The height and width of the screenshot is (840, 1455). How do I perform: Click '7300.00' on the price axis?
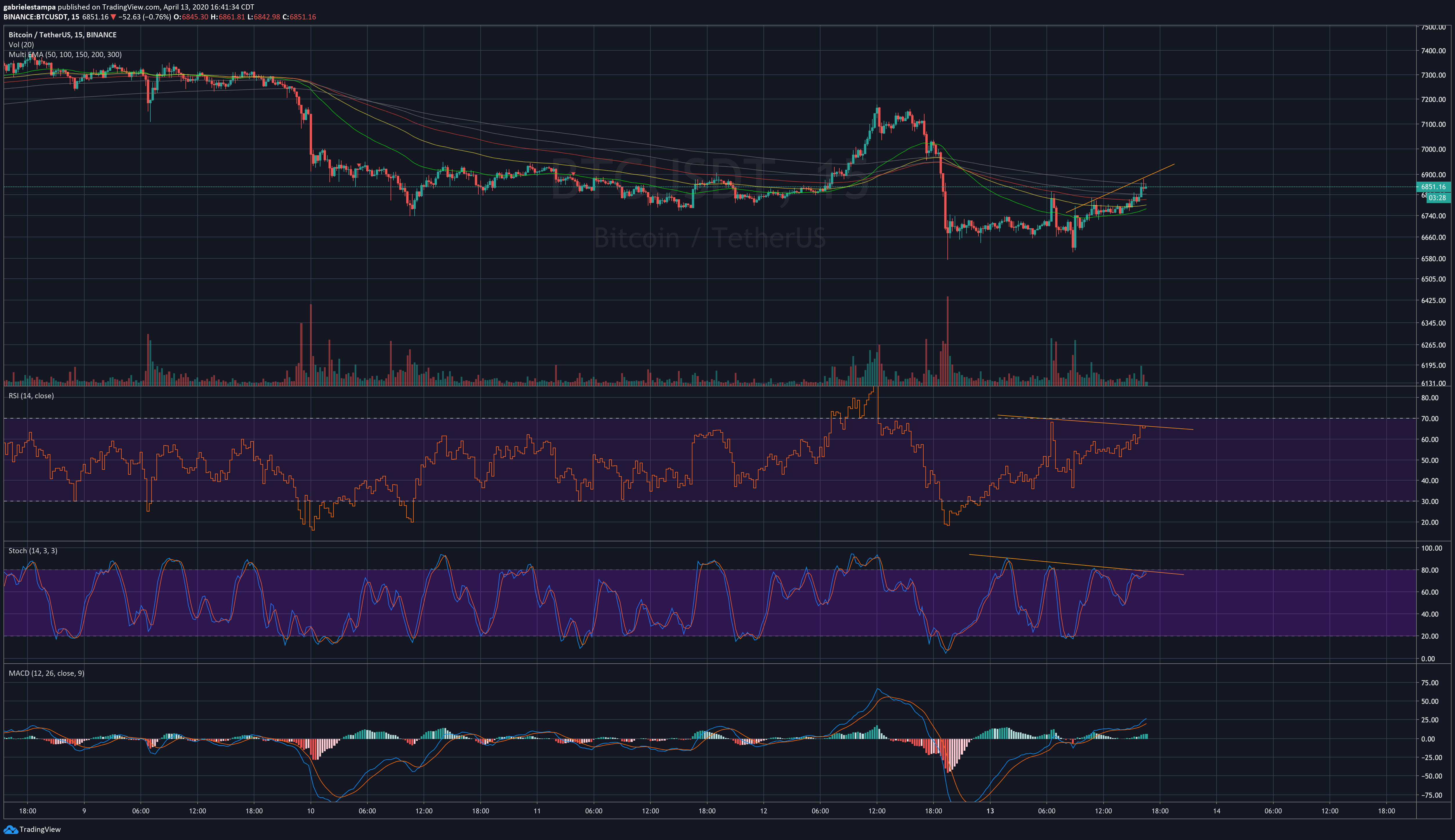(x=1433, y=75)
